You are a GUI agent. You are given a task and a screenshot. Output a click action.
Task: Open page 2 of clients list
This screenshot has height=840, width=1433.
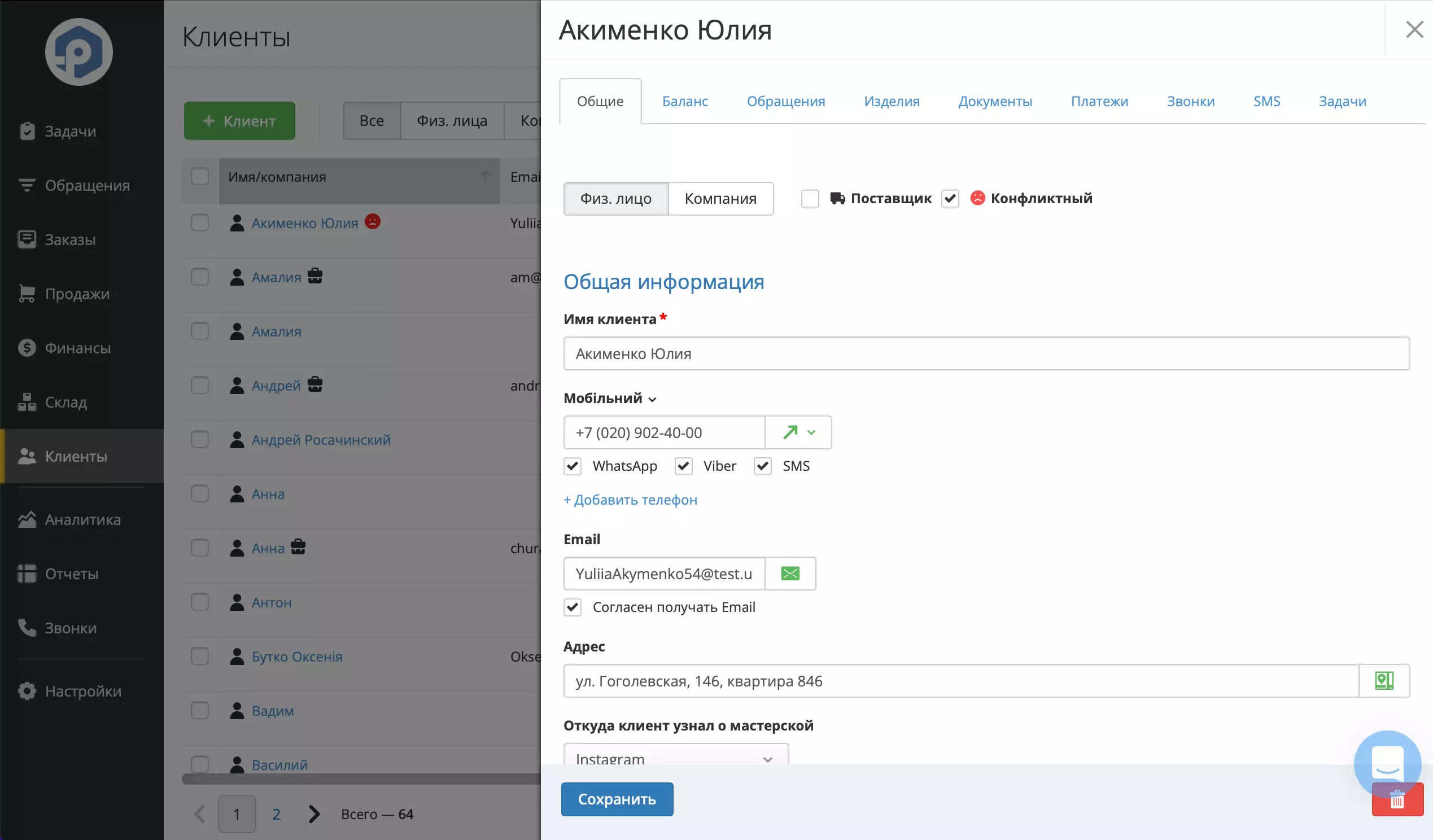[276, 814]
